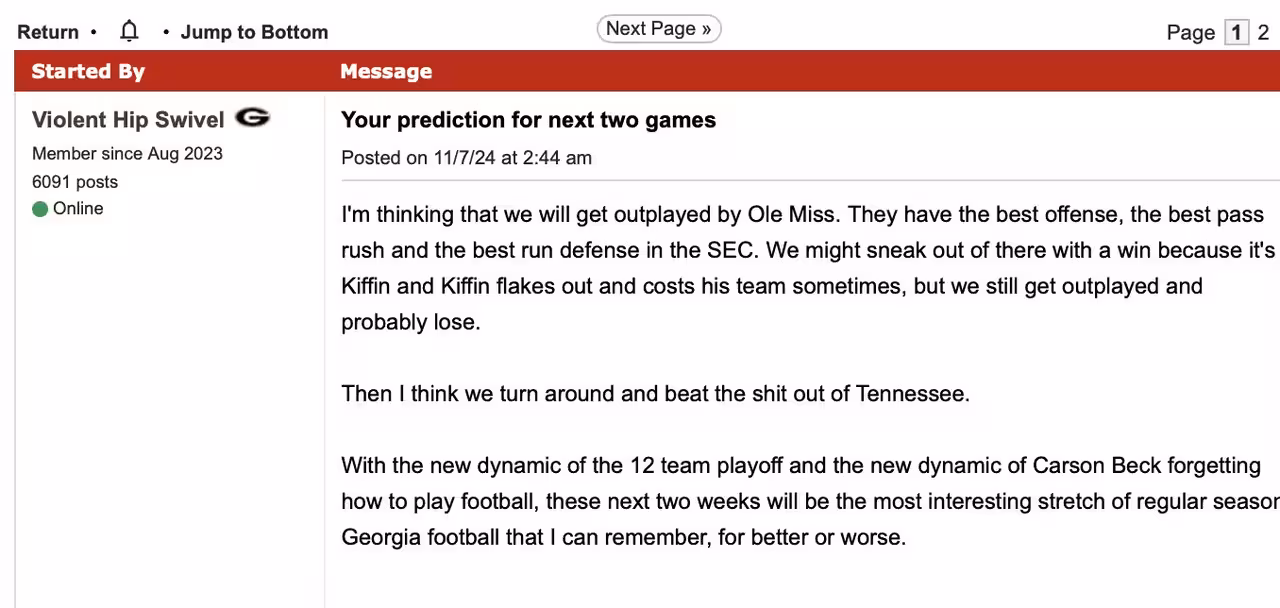Screen dimensions: 1280x608
Task: Click the Online status label
Action: point(78,209)
